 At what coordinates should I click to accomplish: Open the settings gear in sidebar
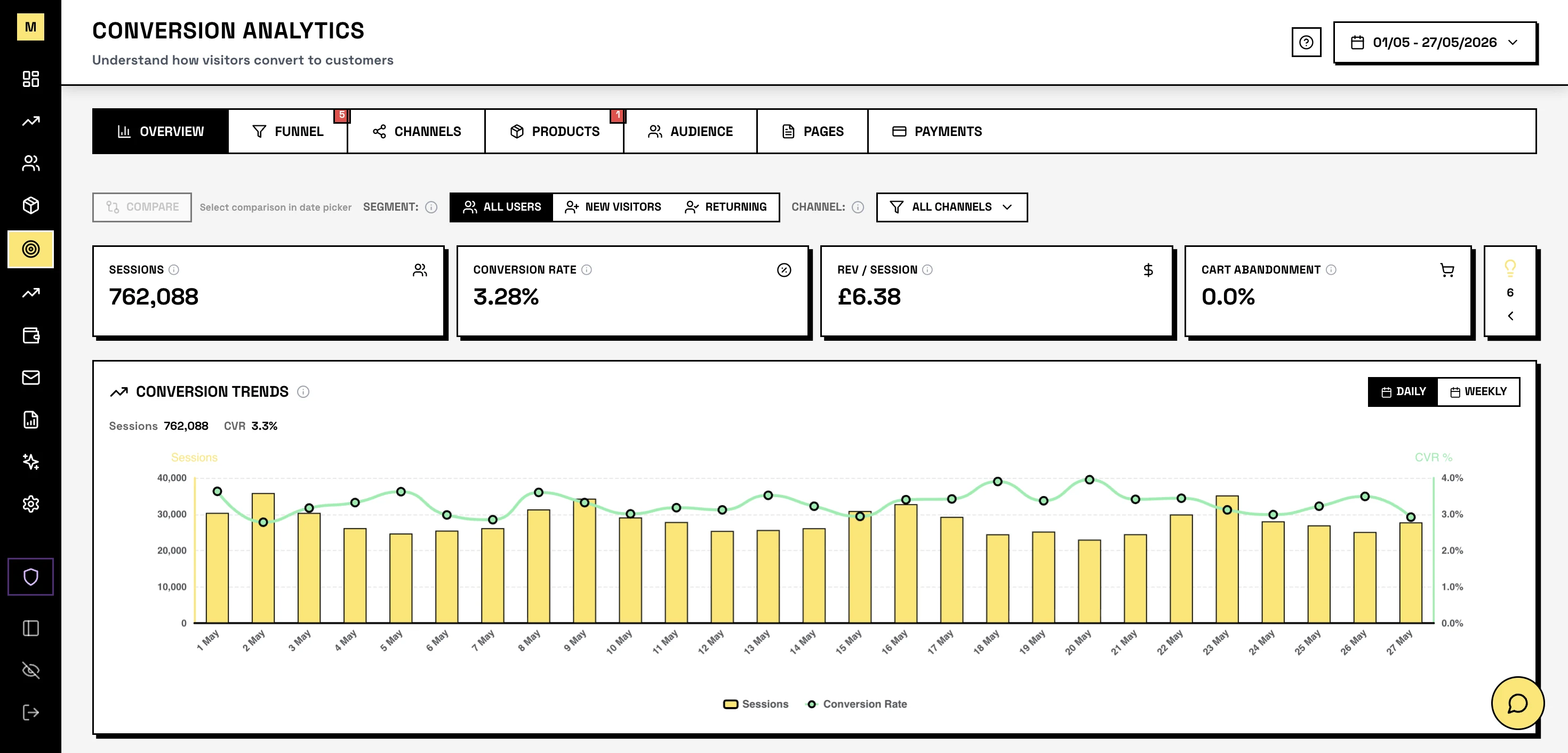[30, 504]
